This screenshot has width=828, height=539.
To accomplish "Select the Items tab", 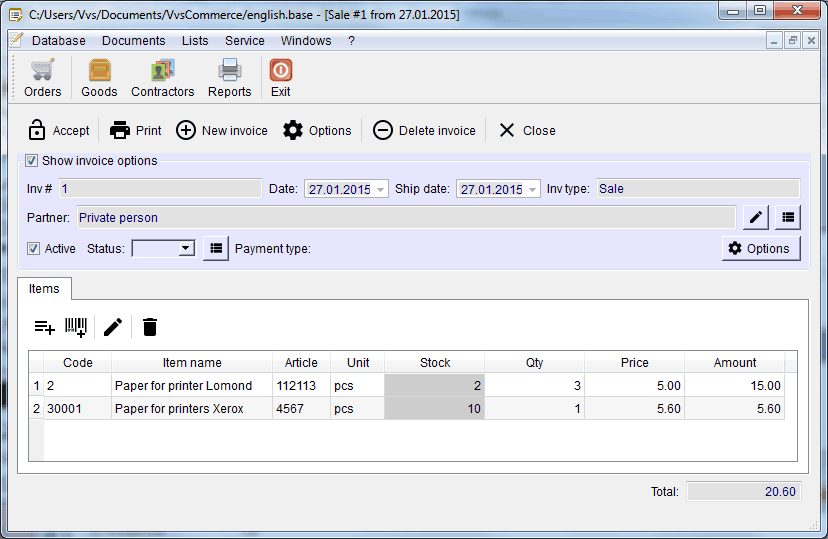I will click(x=44, y=289).
